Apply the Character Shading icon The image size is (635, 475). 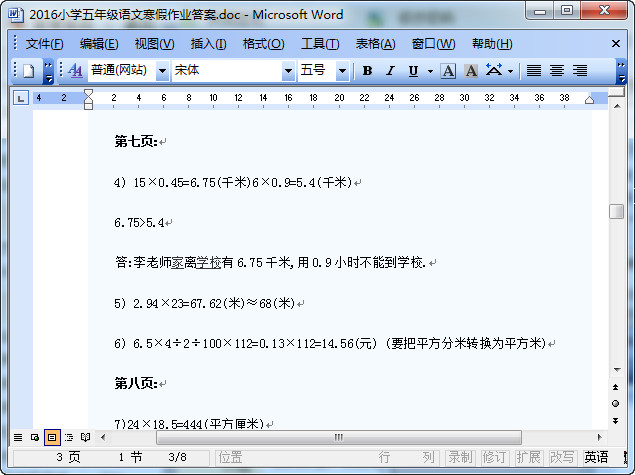coord(470,71)
